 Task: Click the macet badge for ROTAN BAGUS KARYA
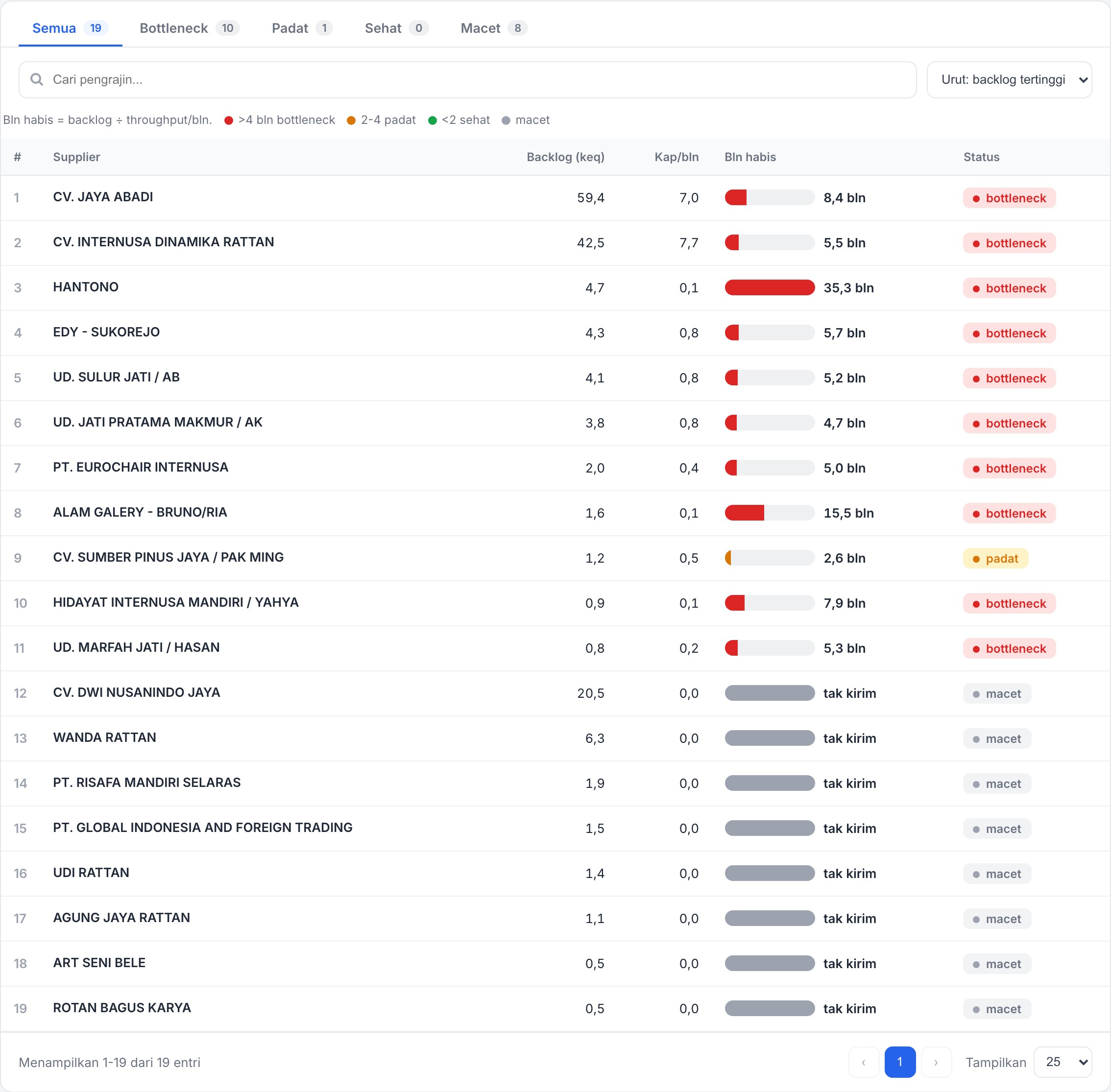[997, 1008]
